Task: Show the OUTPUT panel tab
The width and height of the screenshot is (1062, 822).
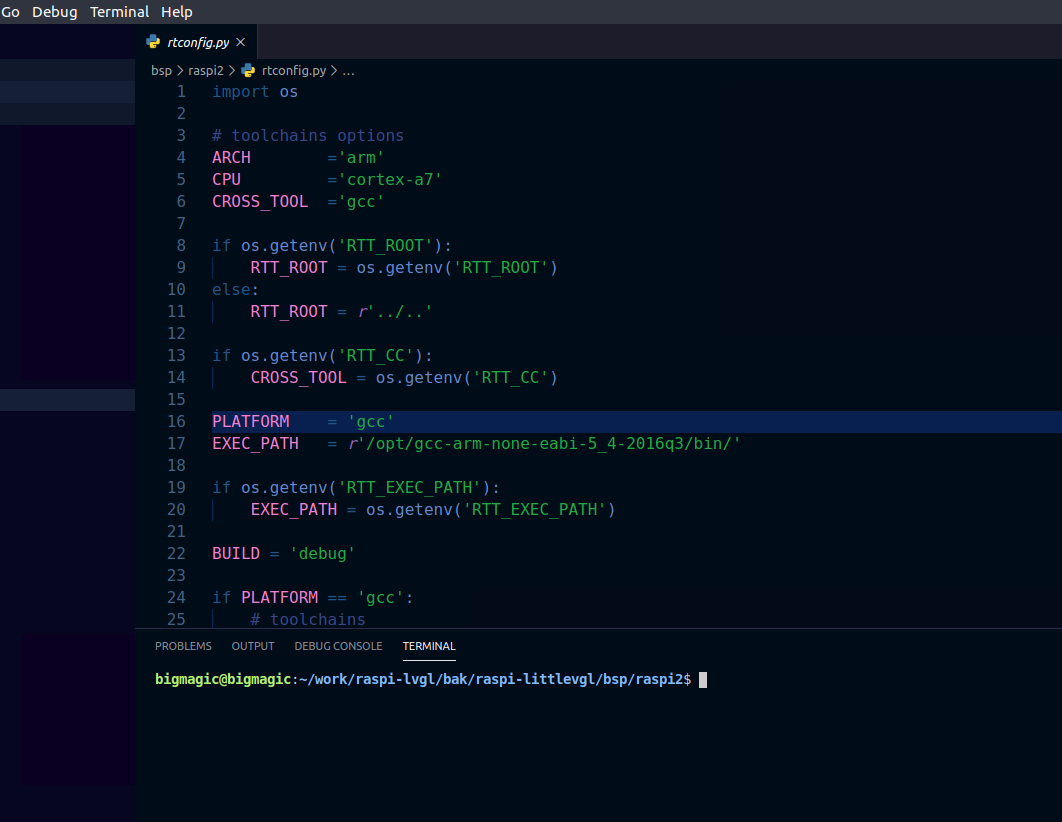Action: pyautogui.click(x=252, y=647)
